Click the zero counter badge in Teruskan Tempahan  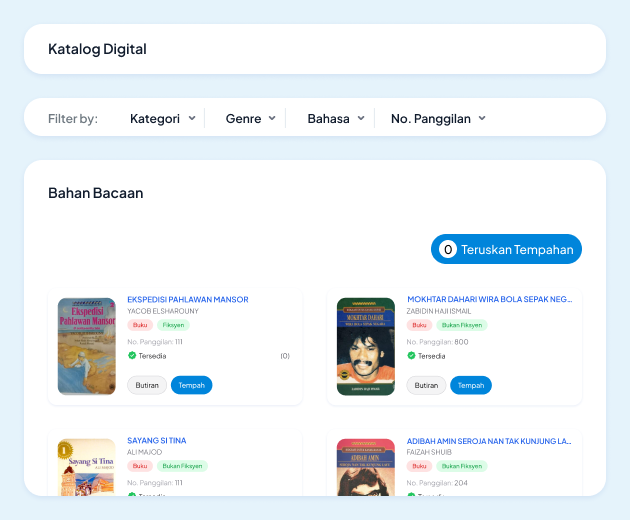(448, 249)
